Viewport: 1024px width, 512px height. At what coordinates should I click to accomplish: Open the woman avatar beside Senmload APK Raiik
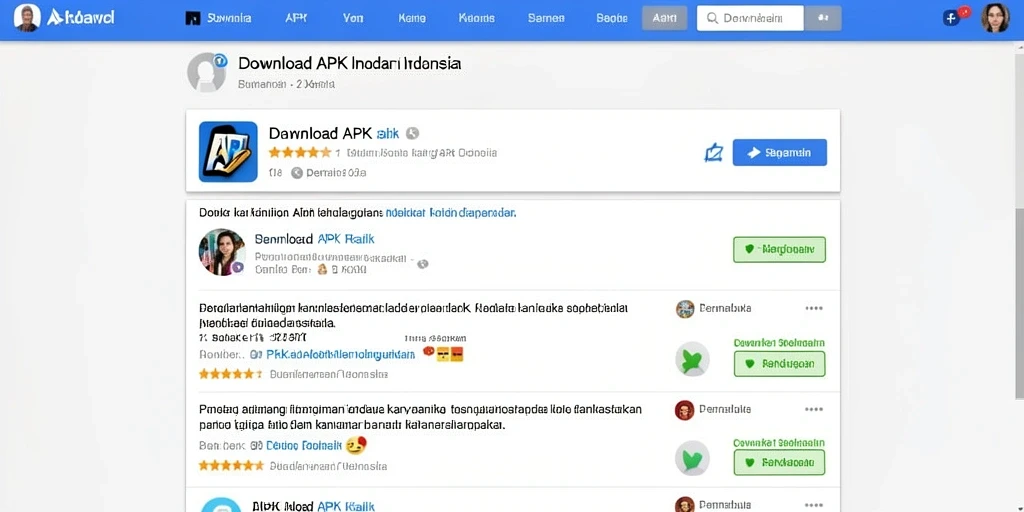[222, 252]
